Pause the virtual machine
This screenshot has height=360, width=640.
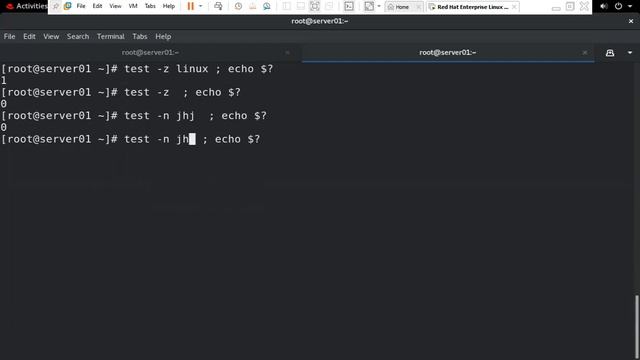(x=190, y=6)
